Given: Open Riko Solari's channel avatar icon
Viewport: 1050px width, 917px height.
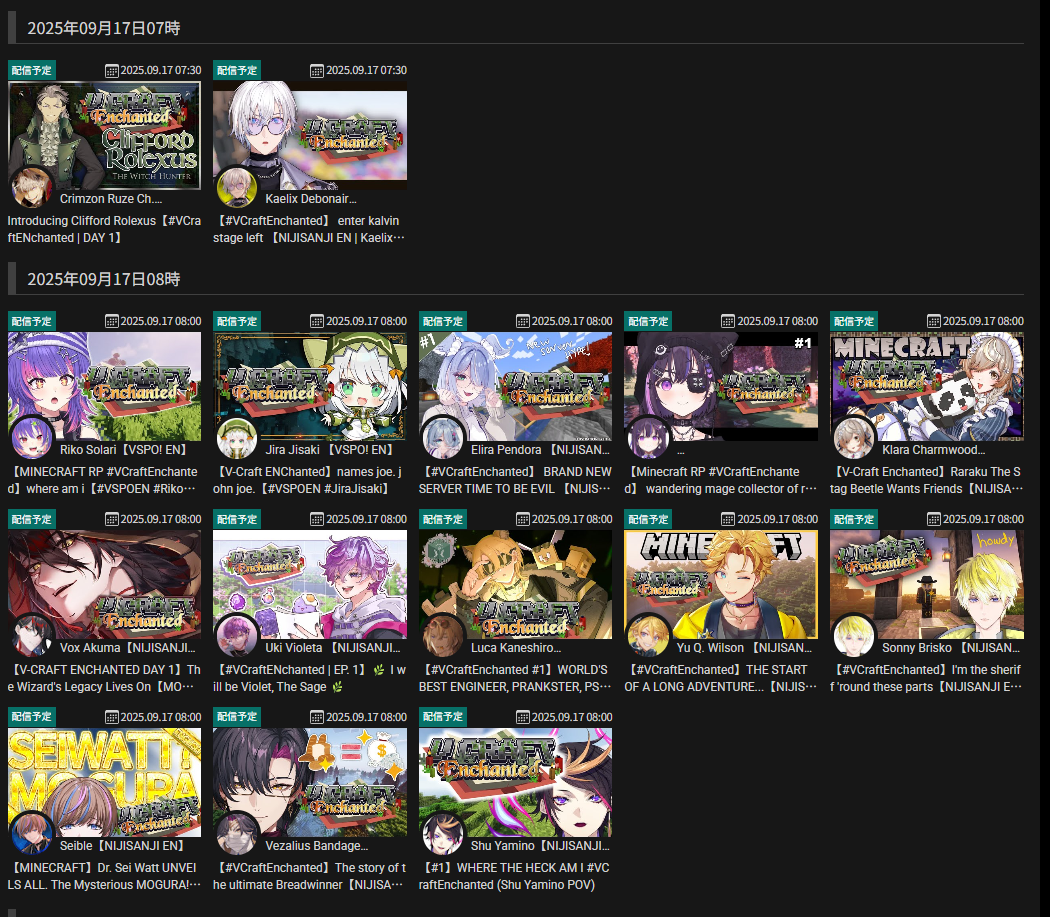Looking at the screenshot, I should click(31, 438).
